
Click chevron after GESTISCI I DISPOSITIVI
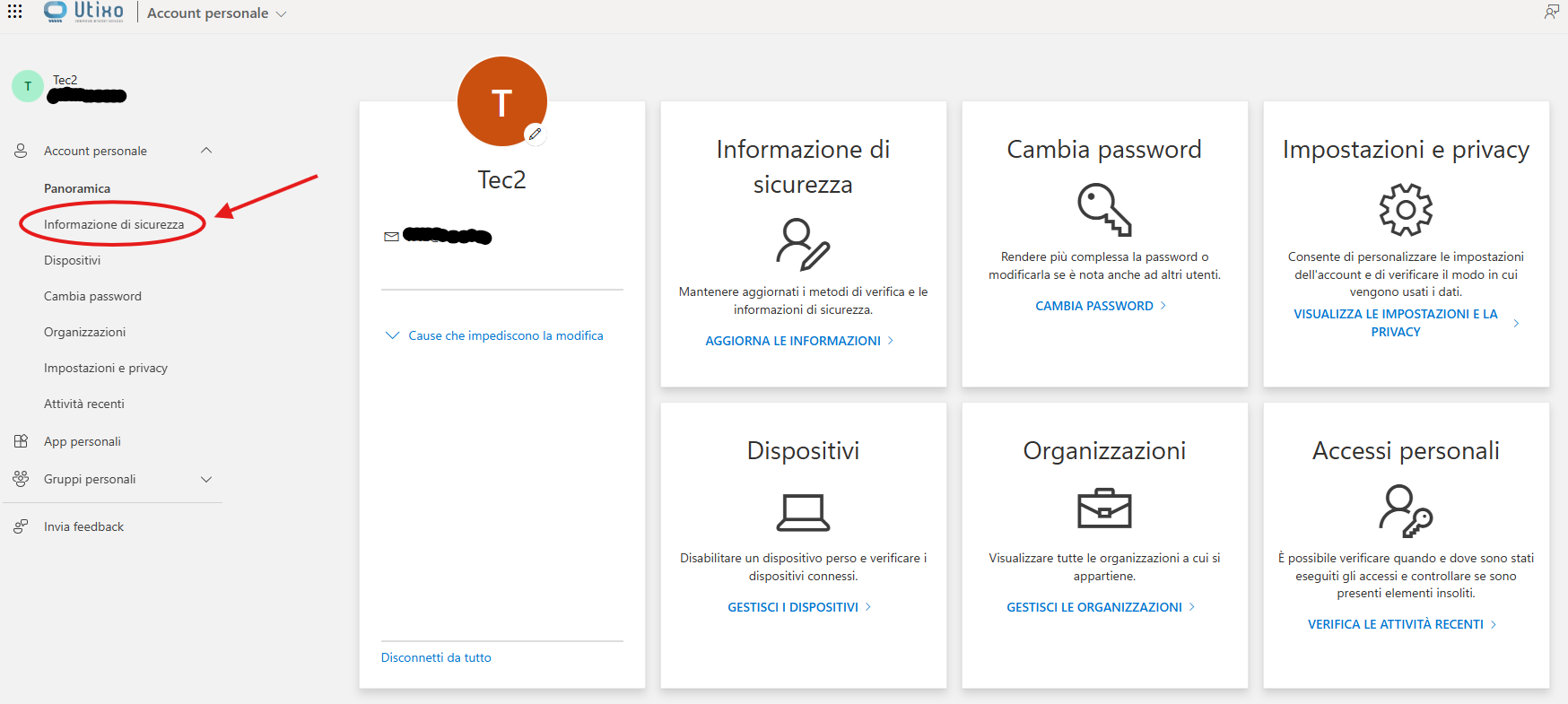coord(868,607)
